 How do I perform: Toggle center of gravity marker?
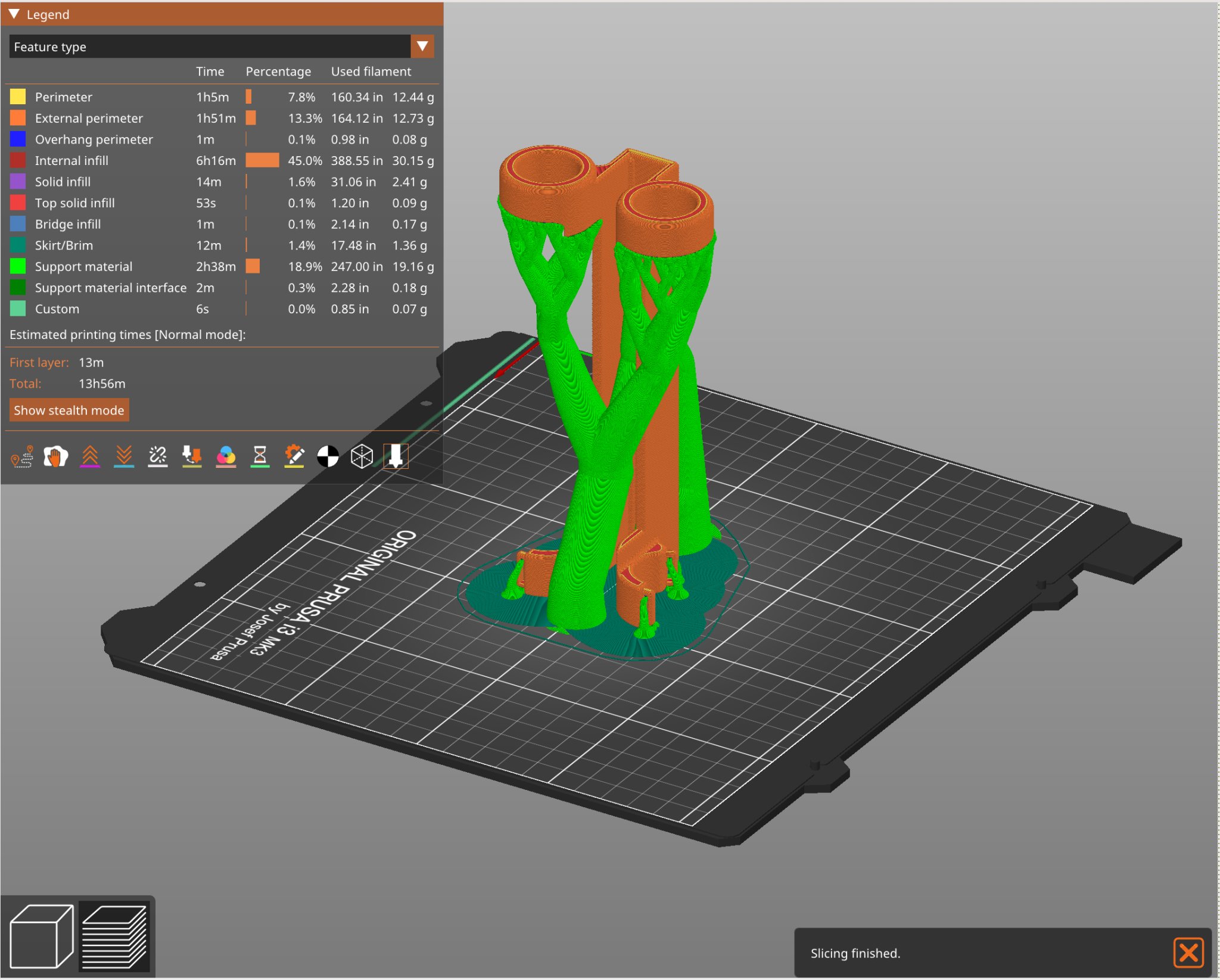(x=328, y=457)
